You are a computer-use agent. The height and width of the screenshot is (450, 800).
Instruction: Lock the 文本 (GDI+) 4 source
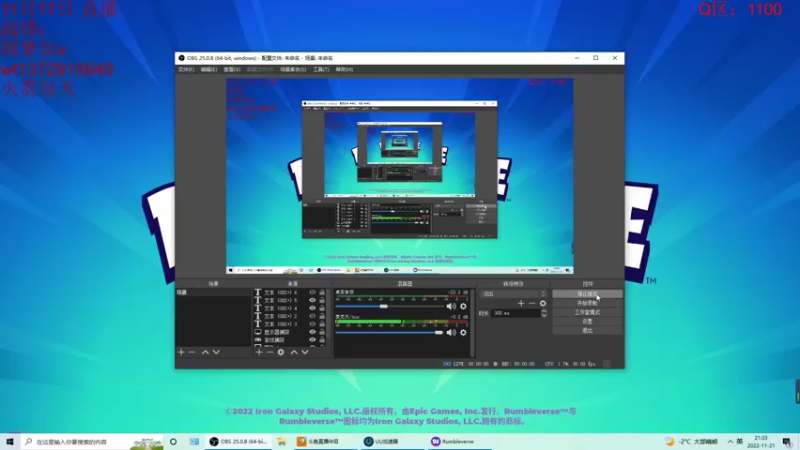click(322, 308)
